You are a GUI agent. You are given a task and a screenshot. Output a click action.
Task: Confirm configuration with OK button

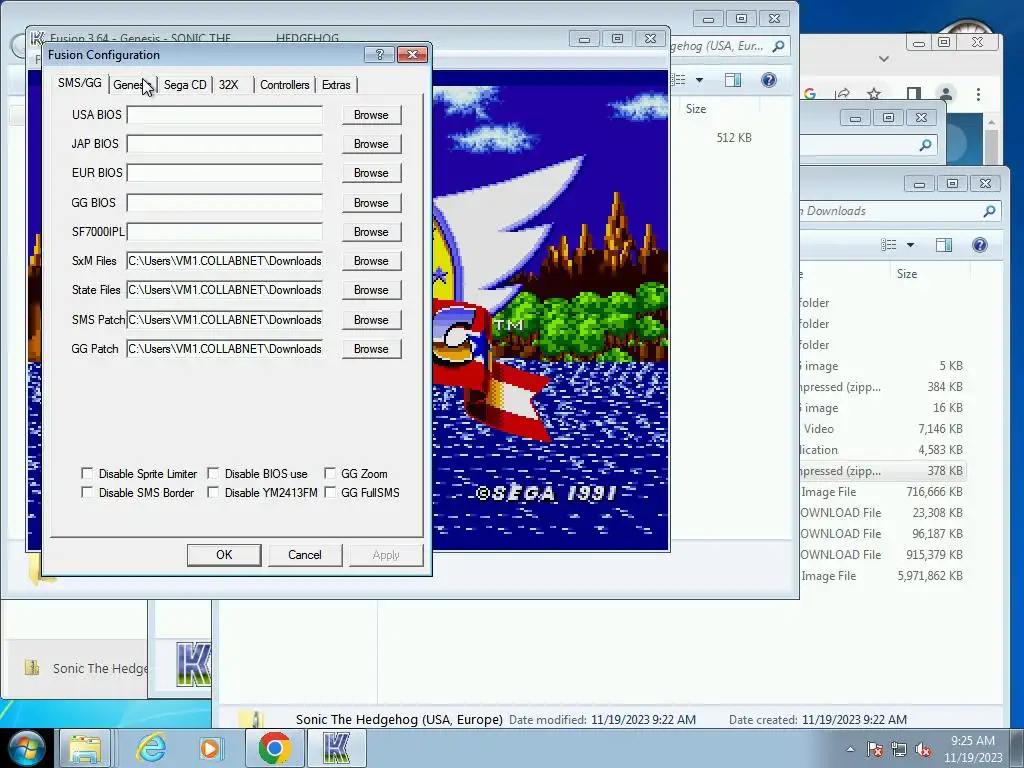coord(224,554)
